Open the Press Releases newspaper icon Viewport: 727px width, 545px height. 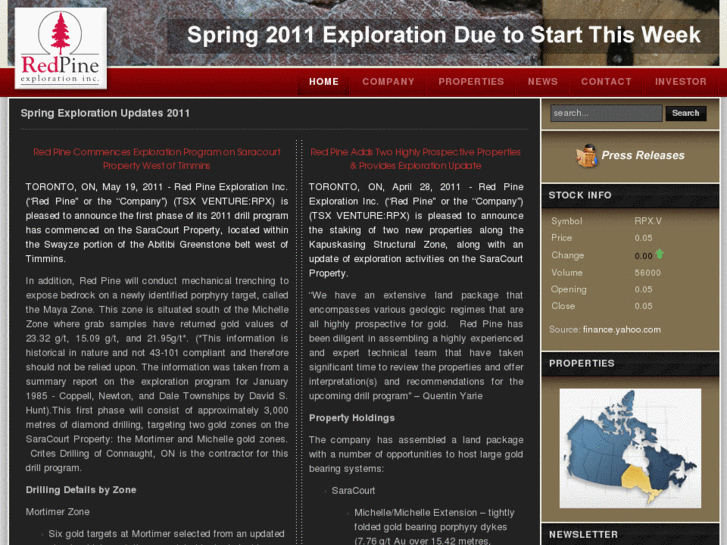pos(587,156)
